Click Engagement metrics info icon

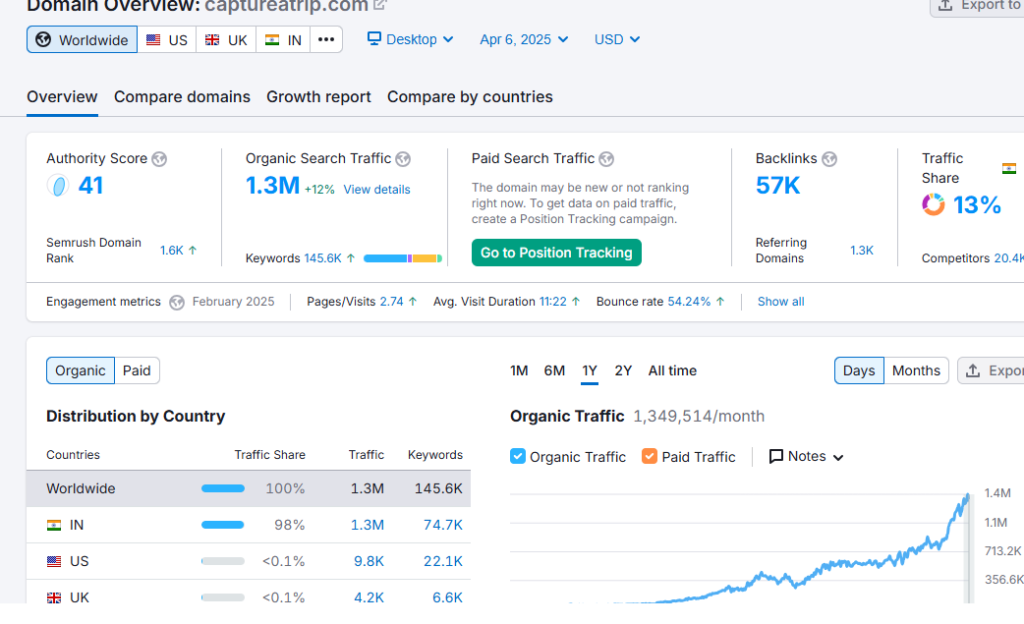pos(177,302)
